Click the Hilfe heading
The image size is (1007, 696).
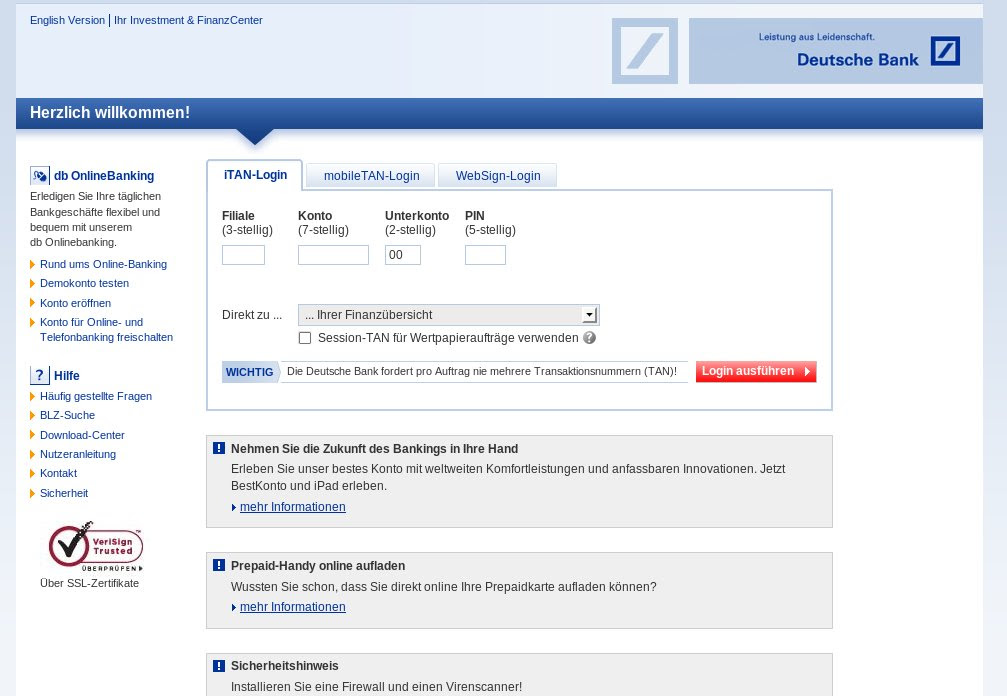(67, 376)
